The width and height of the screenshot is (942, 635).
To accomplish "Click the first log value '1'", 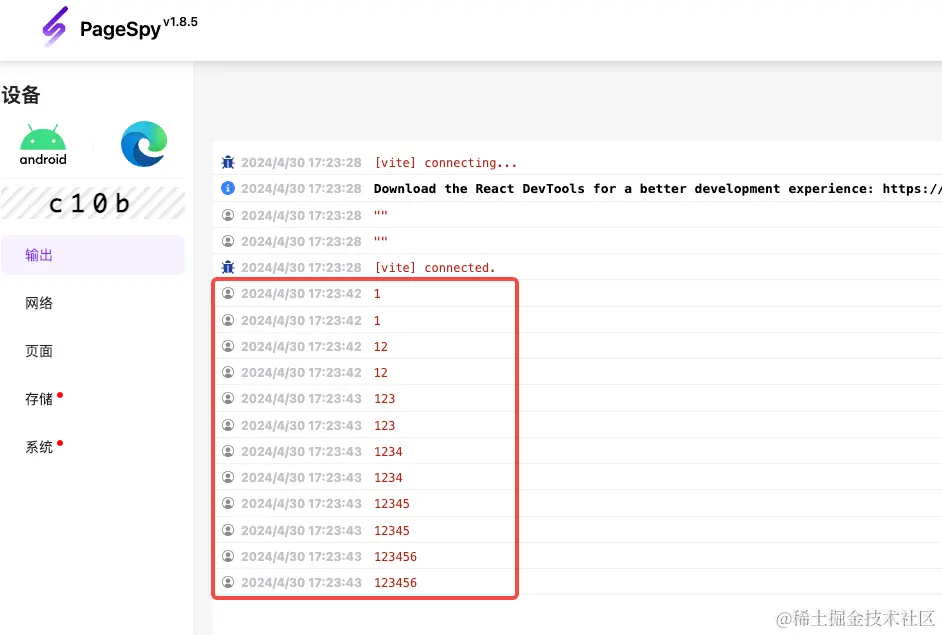I will pos(377,294).
